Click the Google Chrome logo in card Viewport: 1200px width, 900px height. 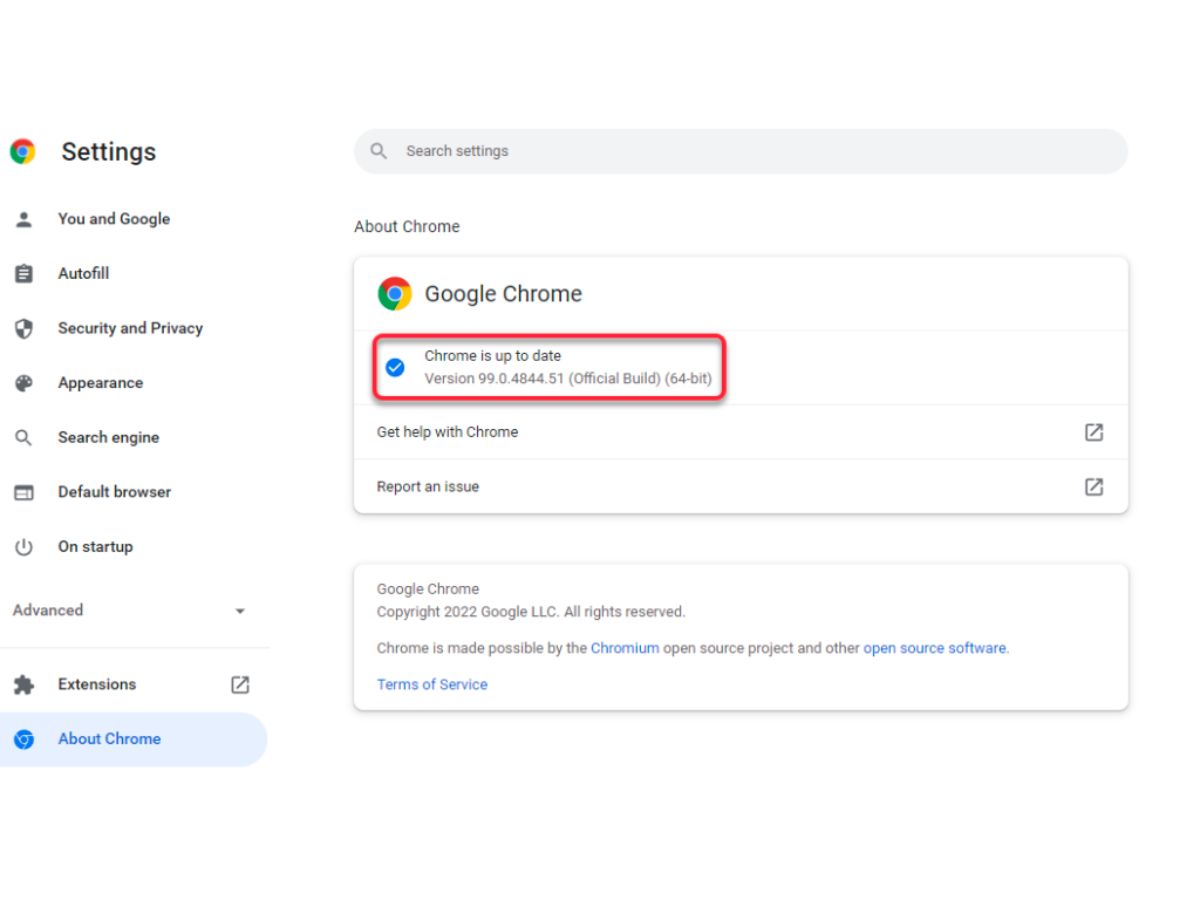pyautogui.click(x=395, y=294)
